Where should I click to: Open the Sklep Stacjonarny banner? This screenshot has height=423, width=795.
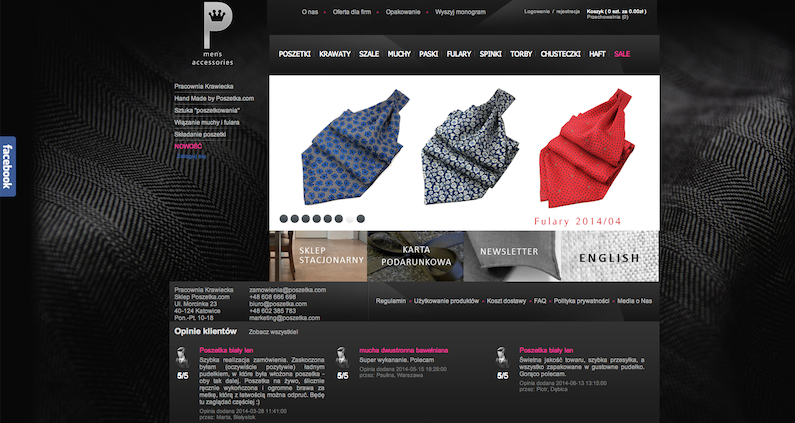(318, 256)
